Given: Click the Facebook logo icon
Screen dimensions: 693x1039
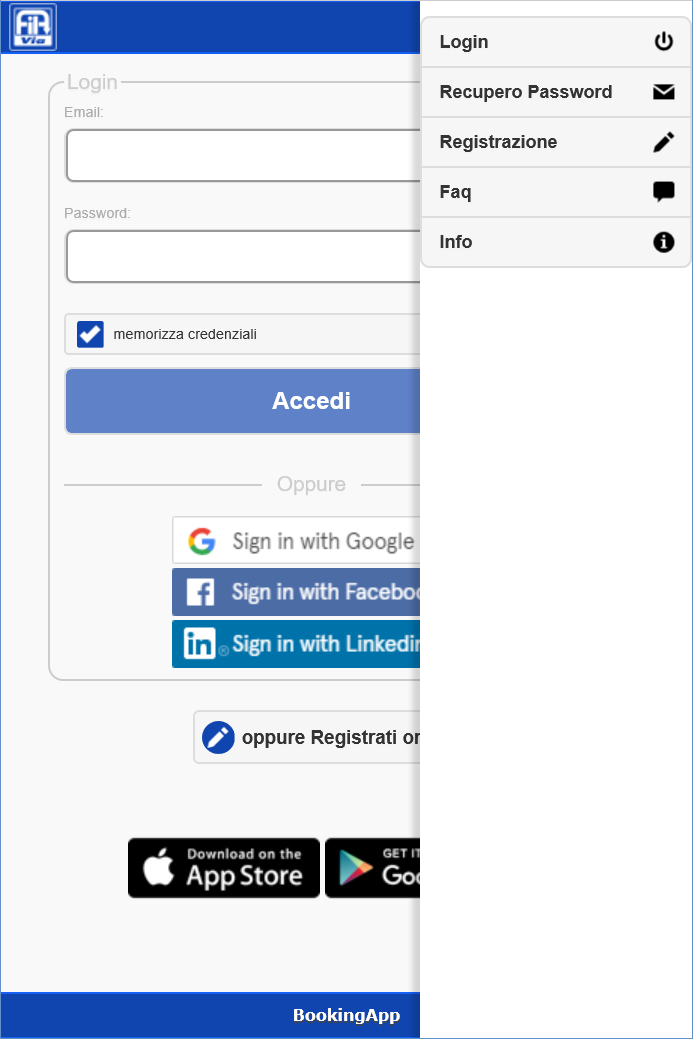Looking at the screenshot, I should (x=200, y=592).
